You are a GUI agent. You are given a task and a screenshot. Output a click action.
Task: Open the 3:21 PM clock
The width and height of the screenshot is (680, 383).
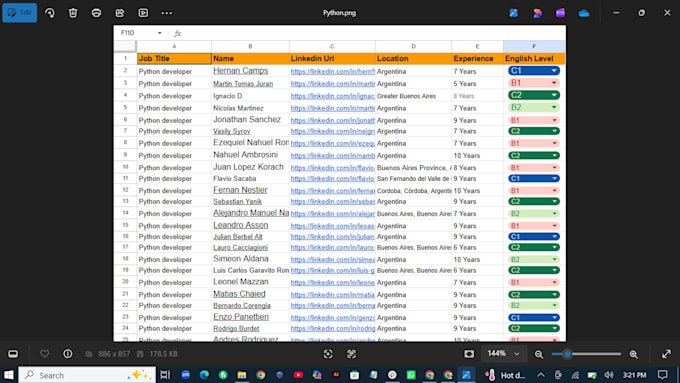pyautogui.click(x=634, y=375)
